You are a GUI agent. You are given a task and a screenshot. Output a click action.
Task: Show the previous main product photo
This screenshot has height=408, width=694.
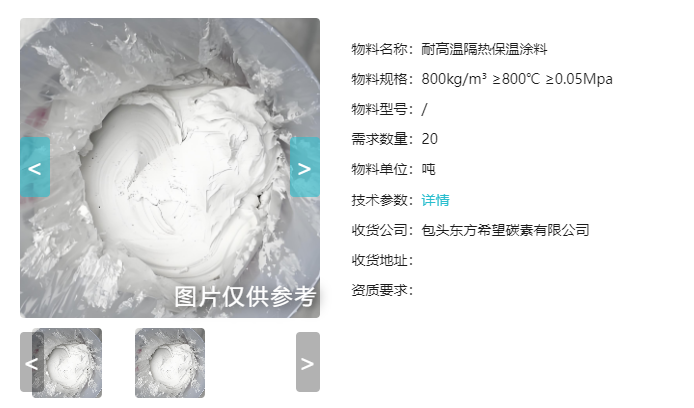(35, 167)
